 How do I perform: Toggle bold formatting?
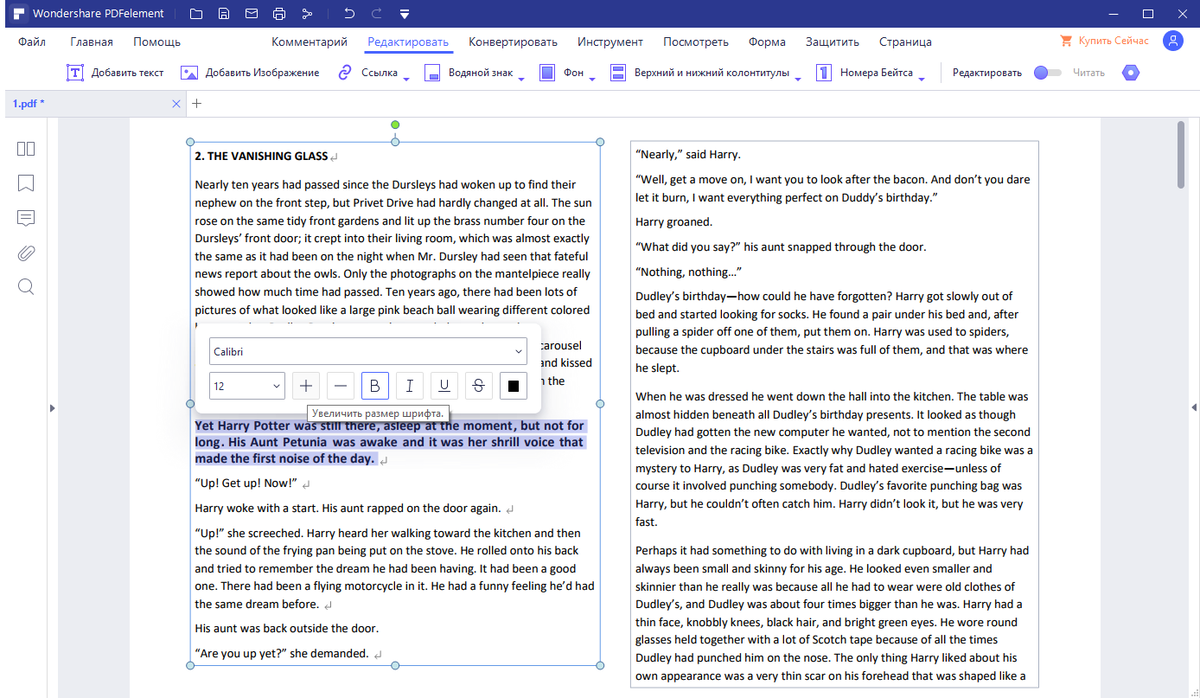coord(375,386)
